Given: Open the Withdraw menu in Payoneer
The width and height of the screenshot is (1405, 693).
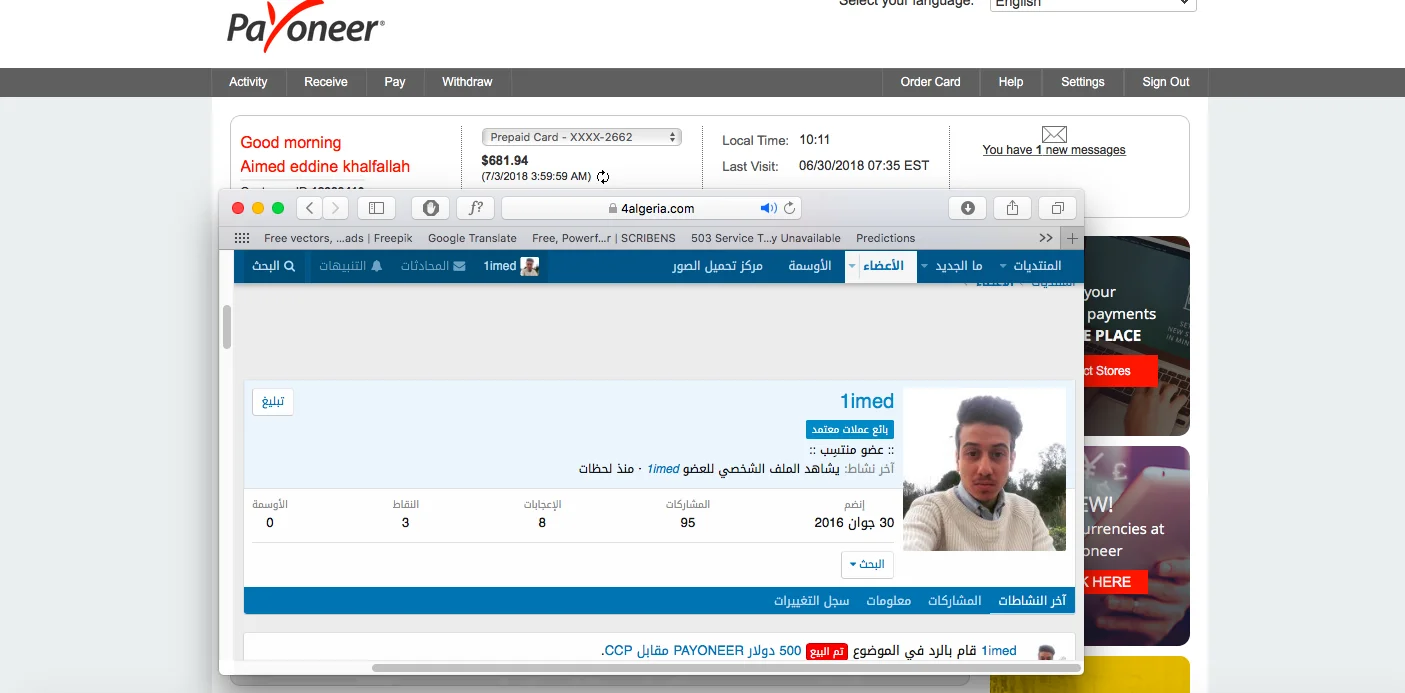Looking at the screenshot, I should tap(467, 82).
